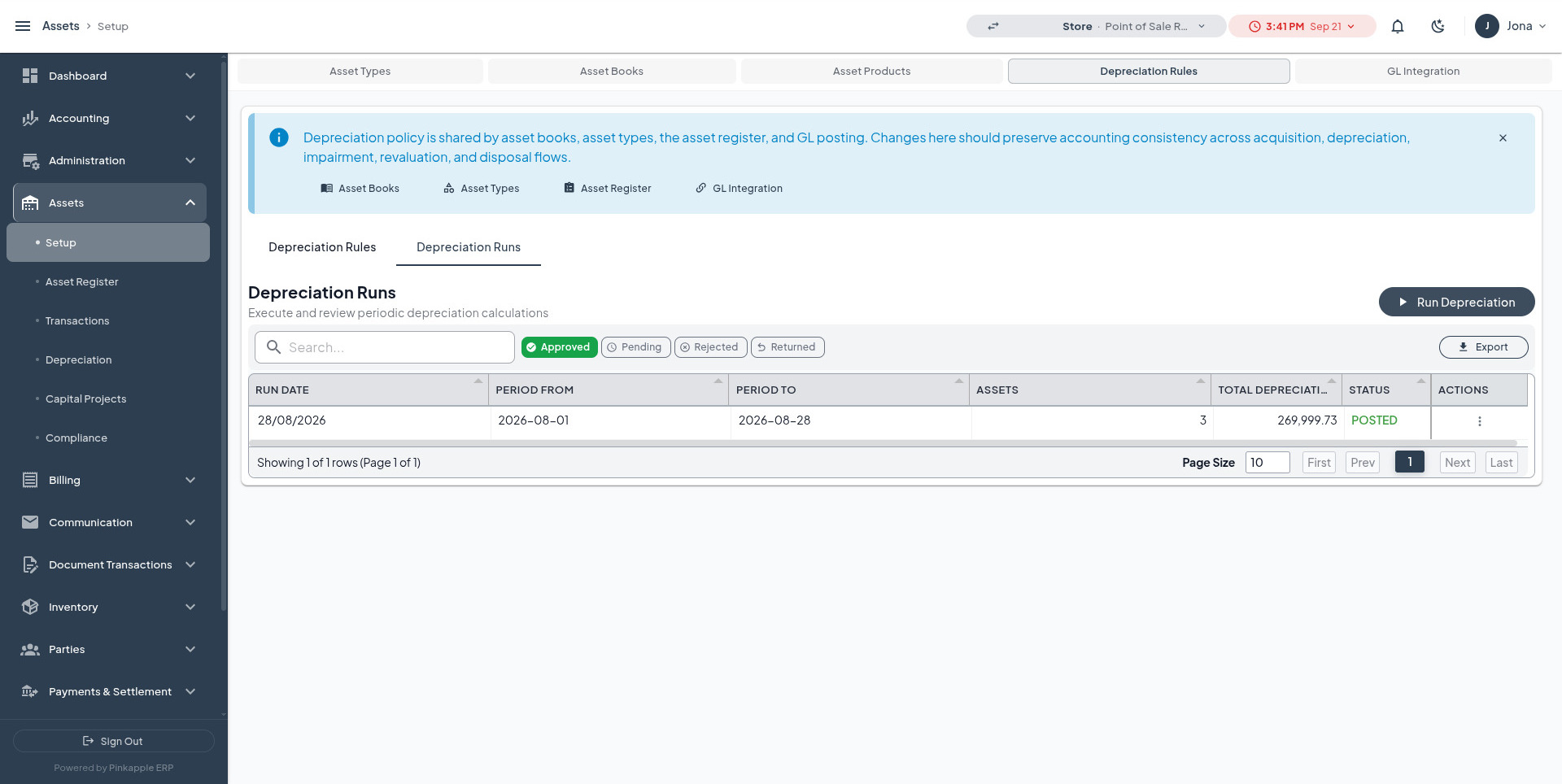Toggle the Rejected status filter
The width and height of the screenshot is (1562, 784).
(711, 347)
